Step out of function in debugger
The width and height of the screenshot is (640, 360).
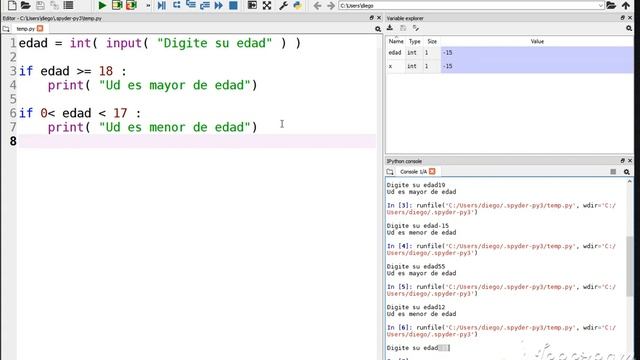(x=205, y=5)
